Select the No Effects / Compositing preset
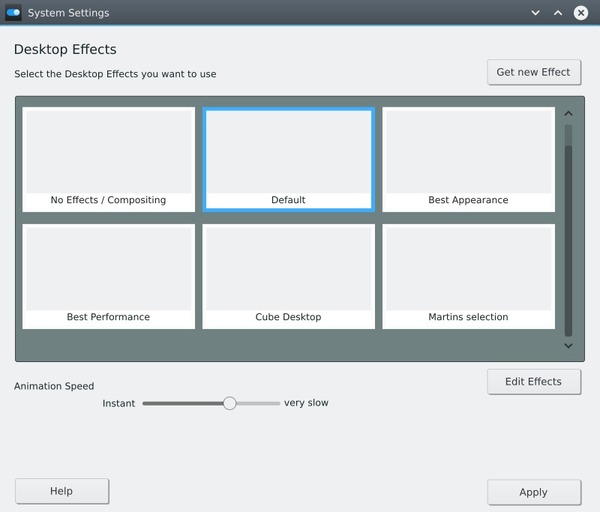 [108, 159]
